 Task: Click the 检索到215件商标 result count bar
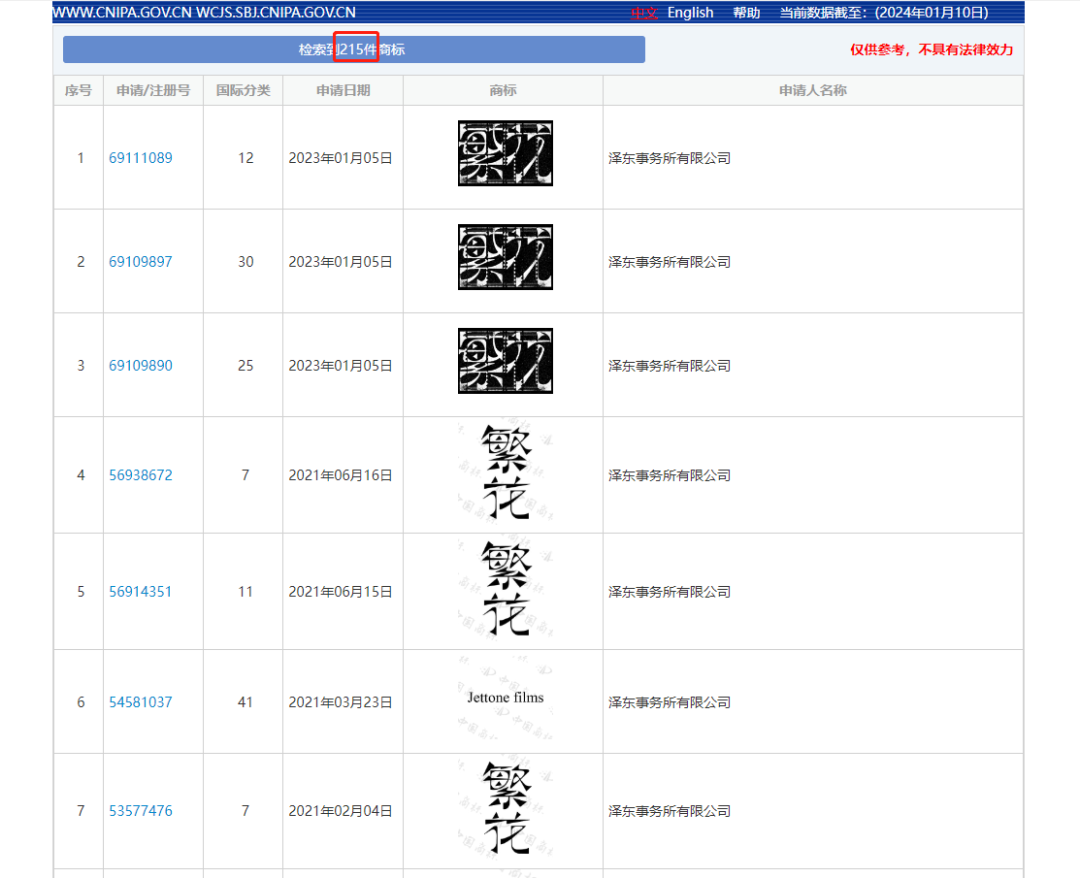pyautogui.click(x=354, y=50)
